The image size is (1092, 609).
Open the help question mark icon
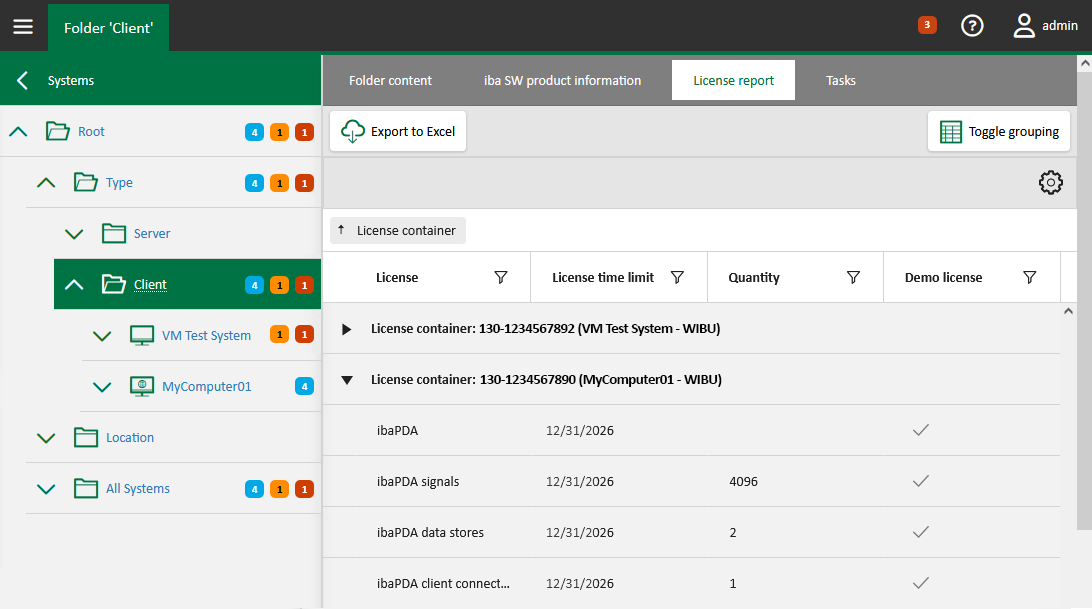[x=972, y=26]
